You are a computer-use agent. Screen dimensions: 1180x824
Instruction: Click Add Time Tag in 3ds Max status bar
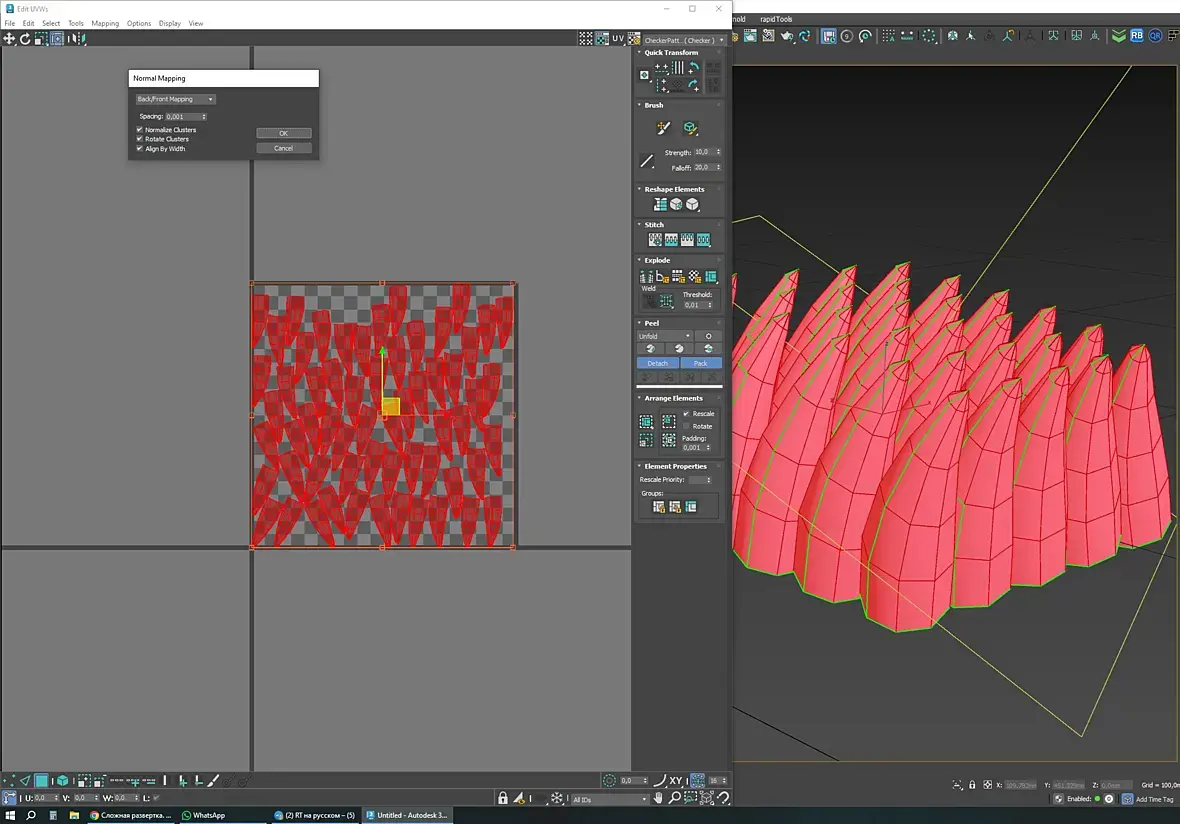[x=1154, y=799]
